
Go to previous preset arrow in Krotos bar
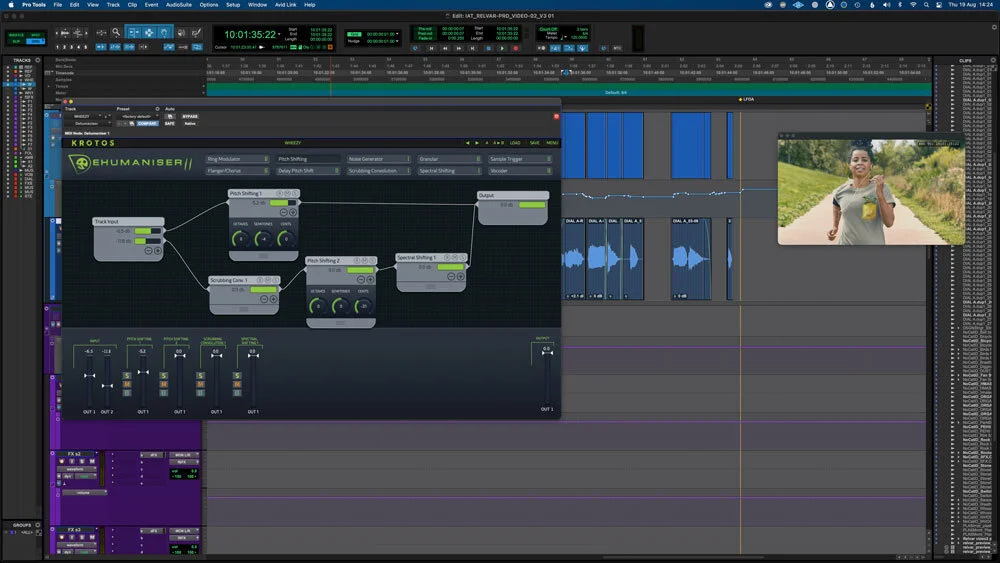[468, 143]
